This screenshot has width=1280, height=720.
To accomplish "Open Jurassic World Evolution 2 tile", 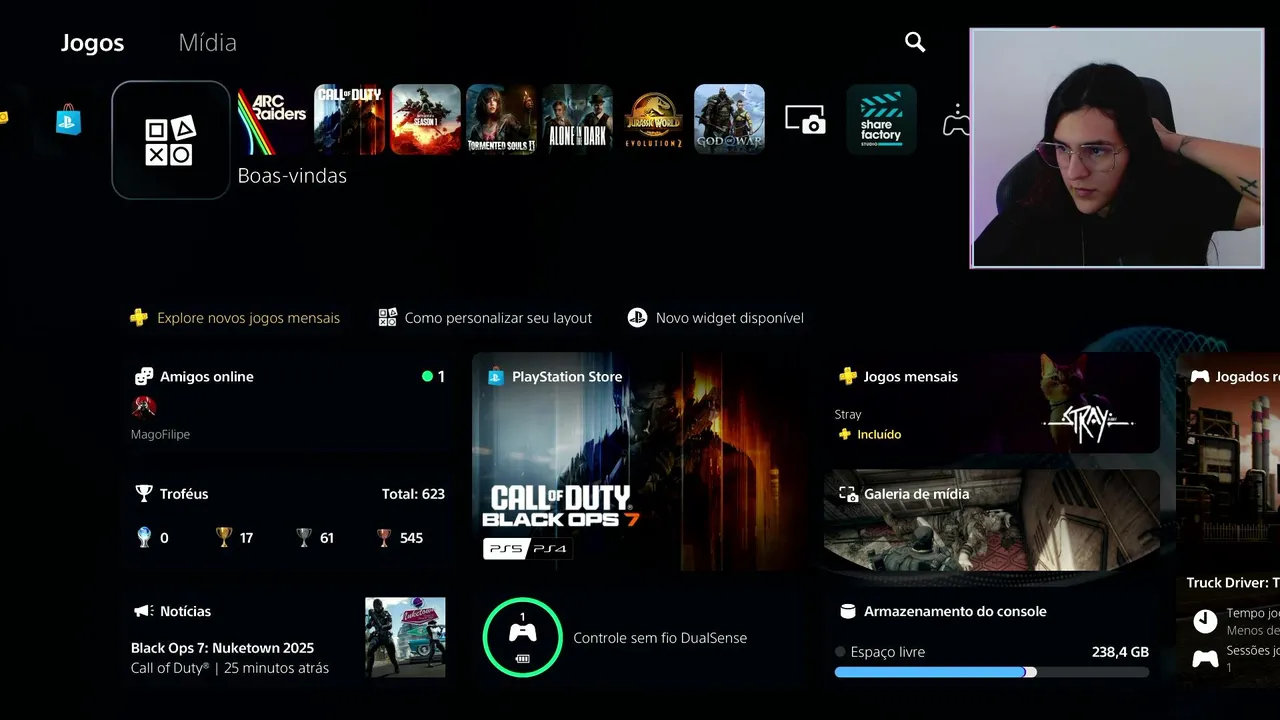I will tap(653, 120).
